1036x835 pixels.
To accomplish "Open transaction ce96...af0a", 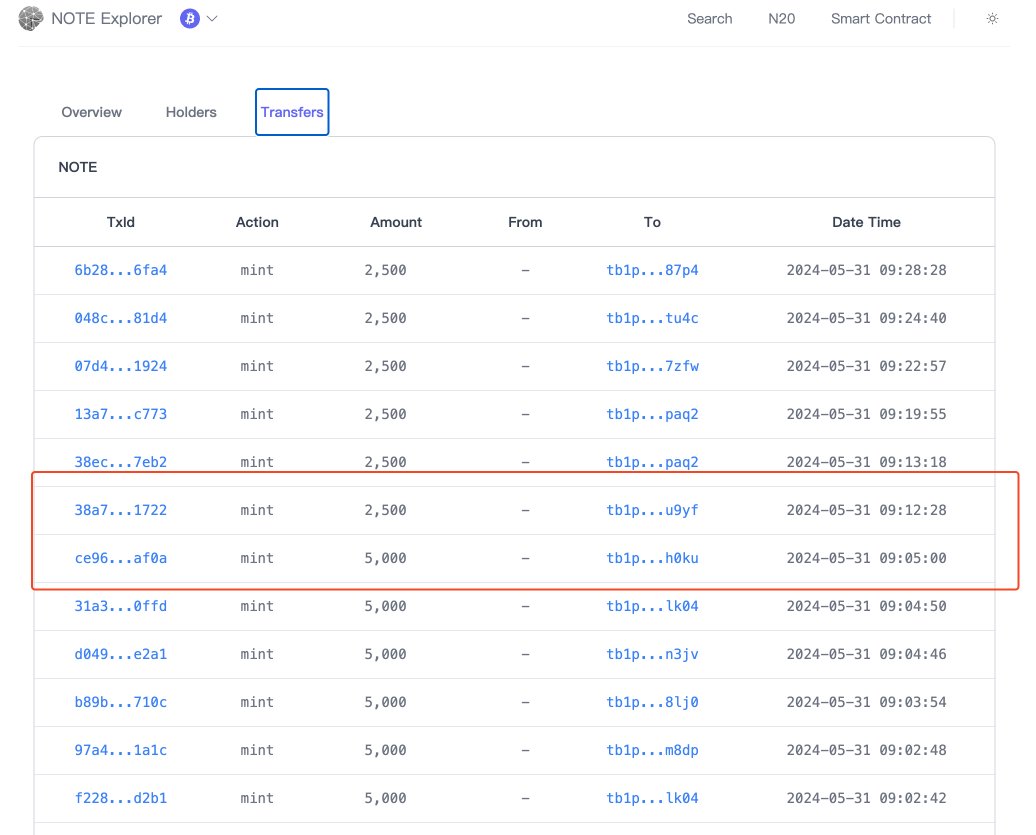I will pos(120,558).
